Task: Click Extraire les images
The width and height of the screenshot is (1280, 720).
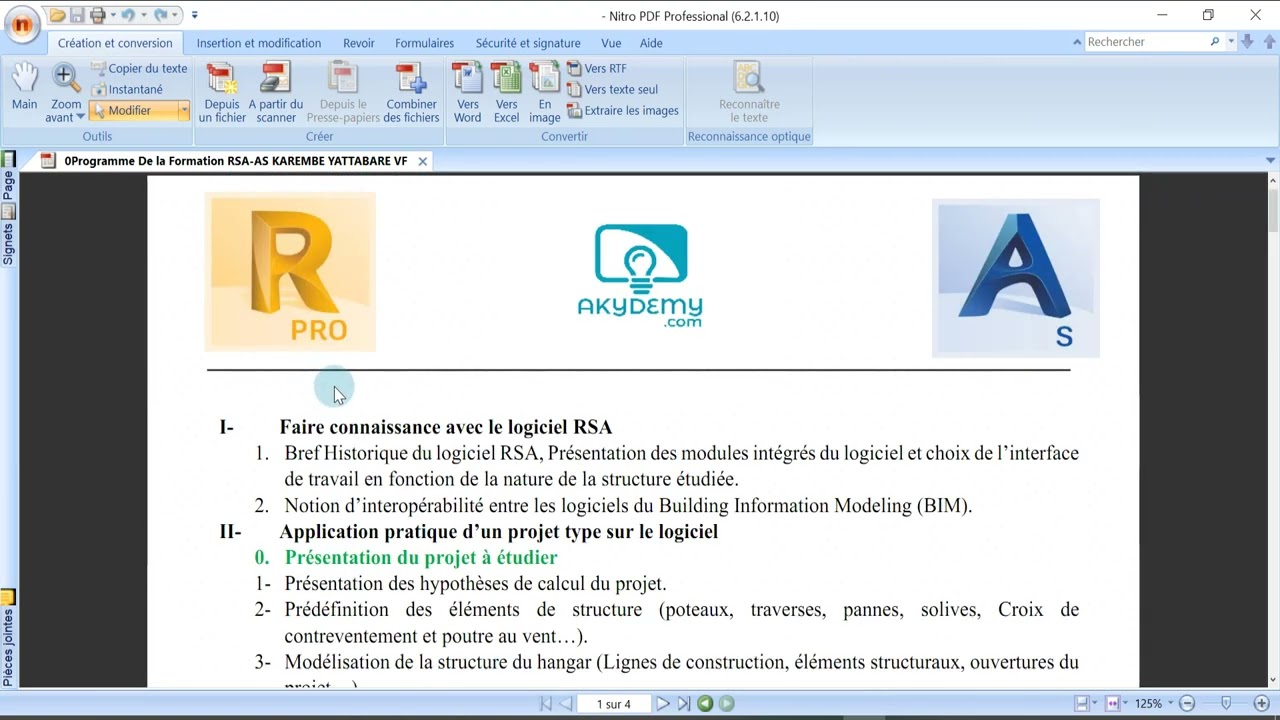Action: (x=622, y=110)
